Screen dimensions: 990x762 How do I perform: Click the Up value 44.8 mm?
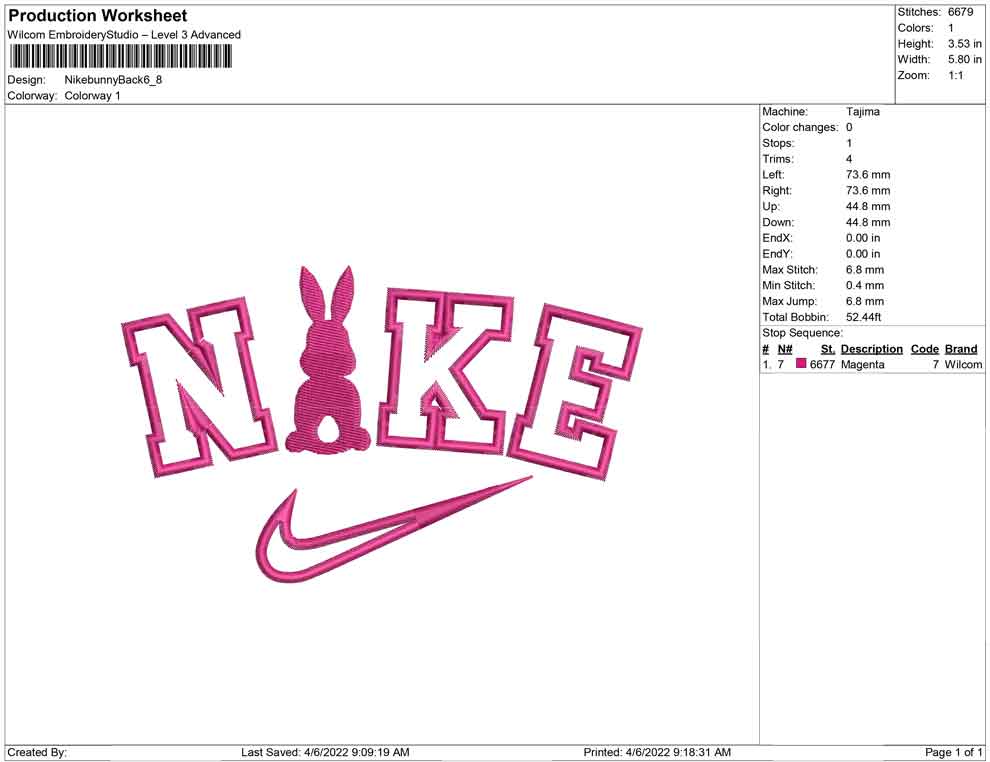click(x=868, y=206)
